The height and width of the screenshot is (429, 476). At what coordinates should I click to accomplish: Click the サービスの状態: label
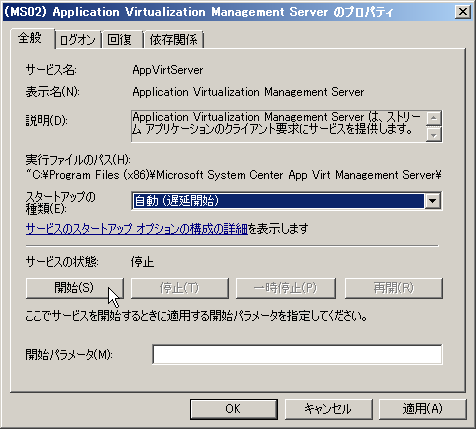coord(62,262)
